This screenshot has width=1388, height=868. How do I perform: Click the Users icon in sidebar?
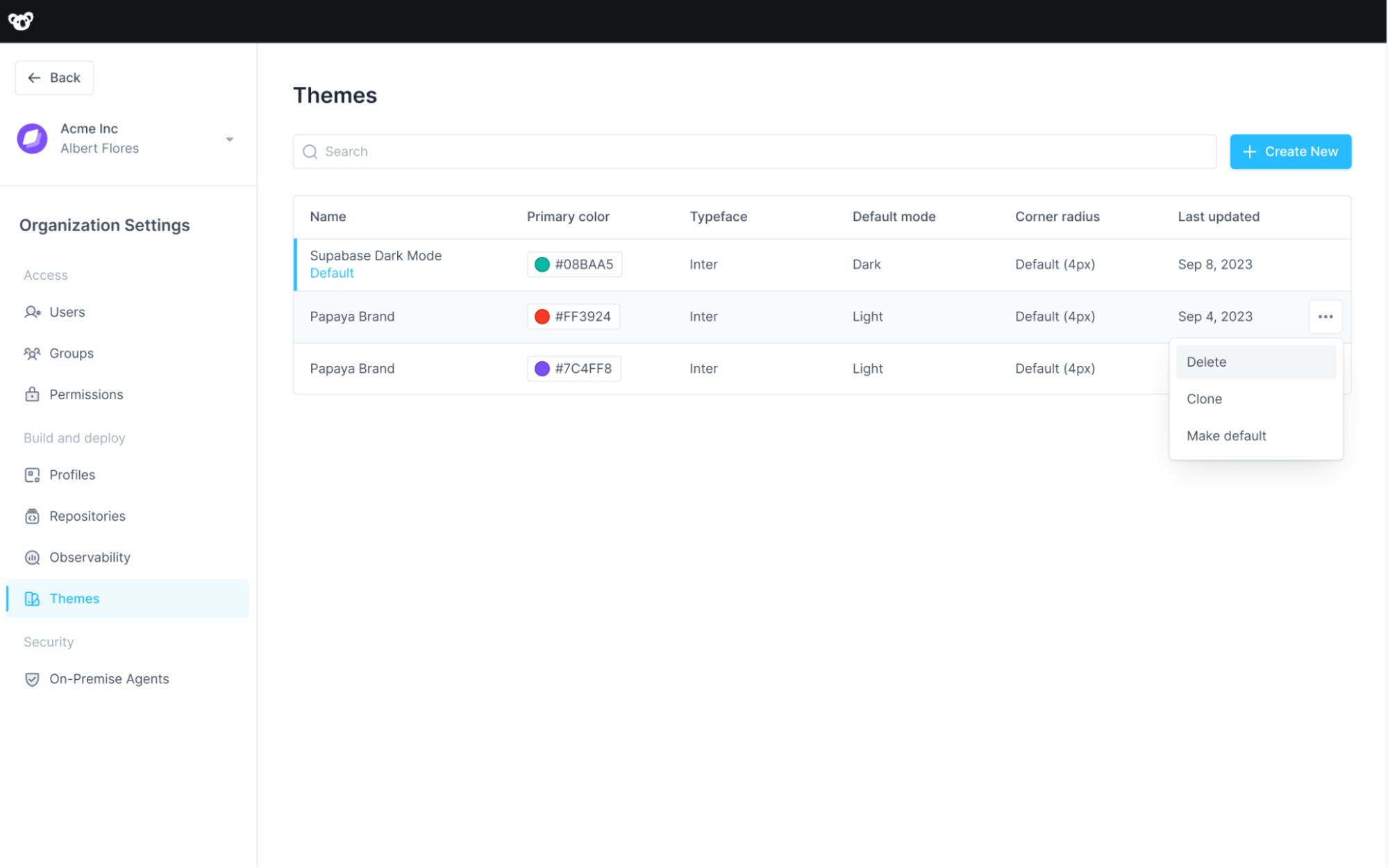32,311
